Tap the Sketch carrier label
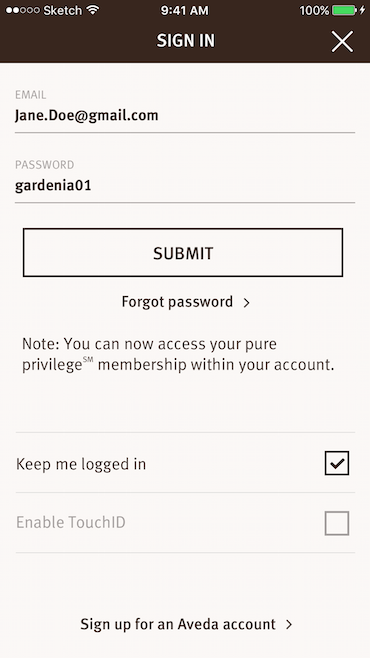This screenshot has width=370, height=658. pos(63,10)
